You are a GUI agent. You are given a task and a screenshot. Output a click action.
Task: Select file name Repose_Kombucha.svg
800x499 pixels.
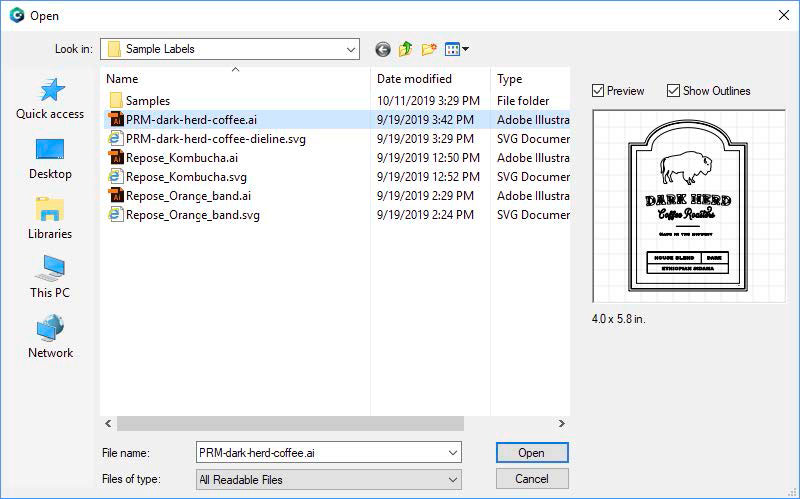186,177
